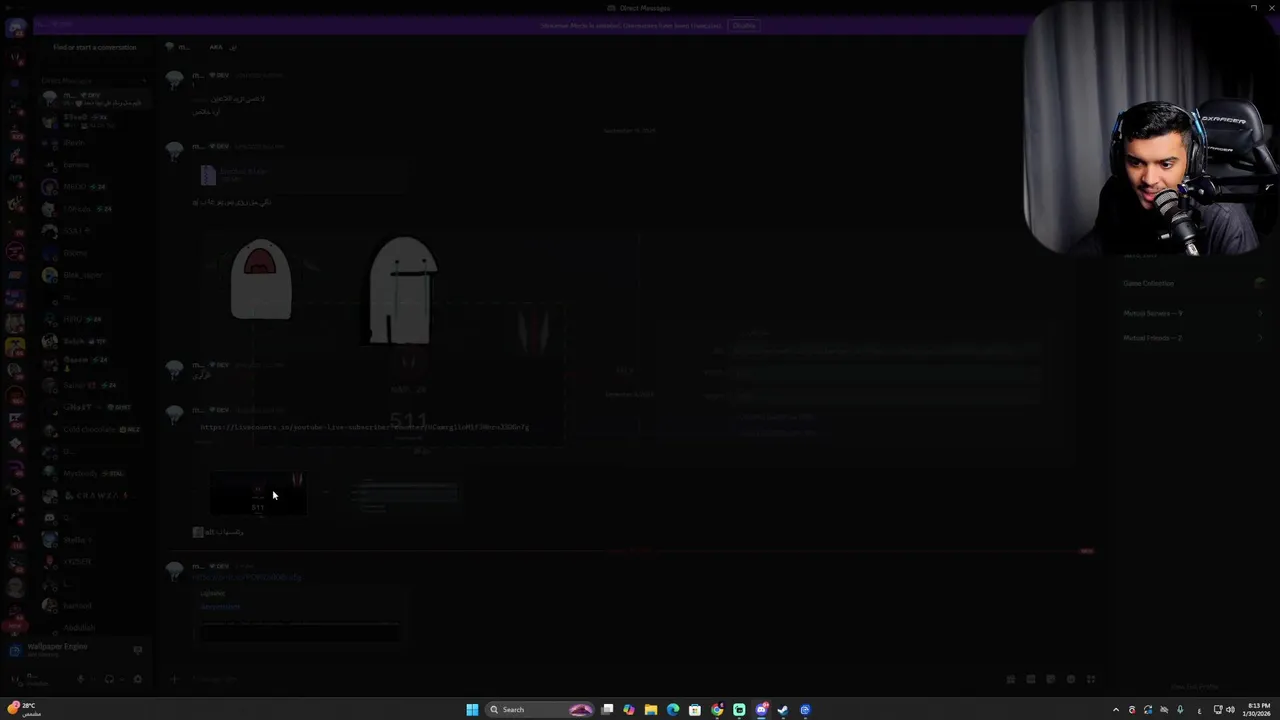Open the Windows Start menu
This screenshot has height=720, width=1280.
[472, 709]
